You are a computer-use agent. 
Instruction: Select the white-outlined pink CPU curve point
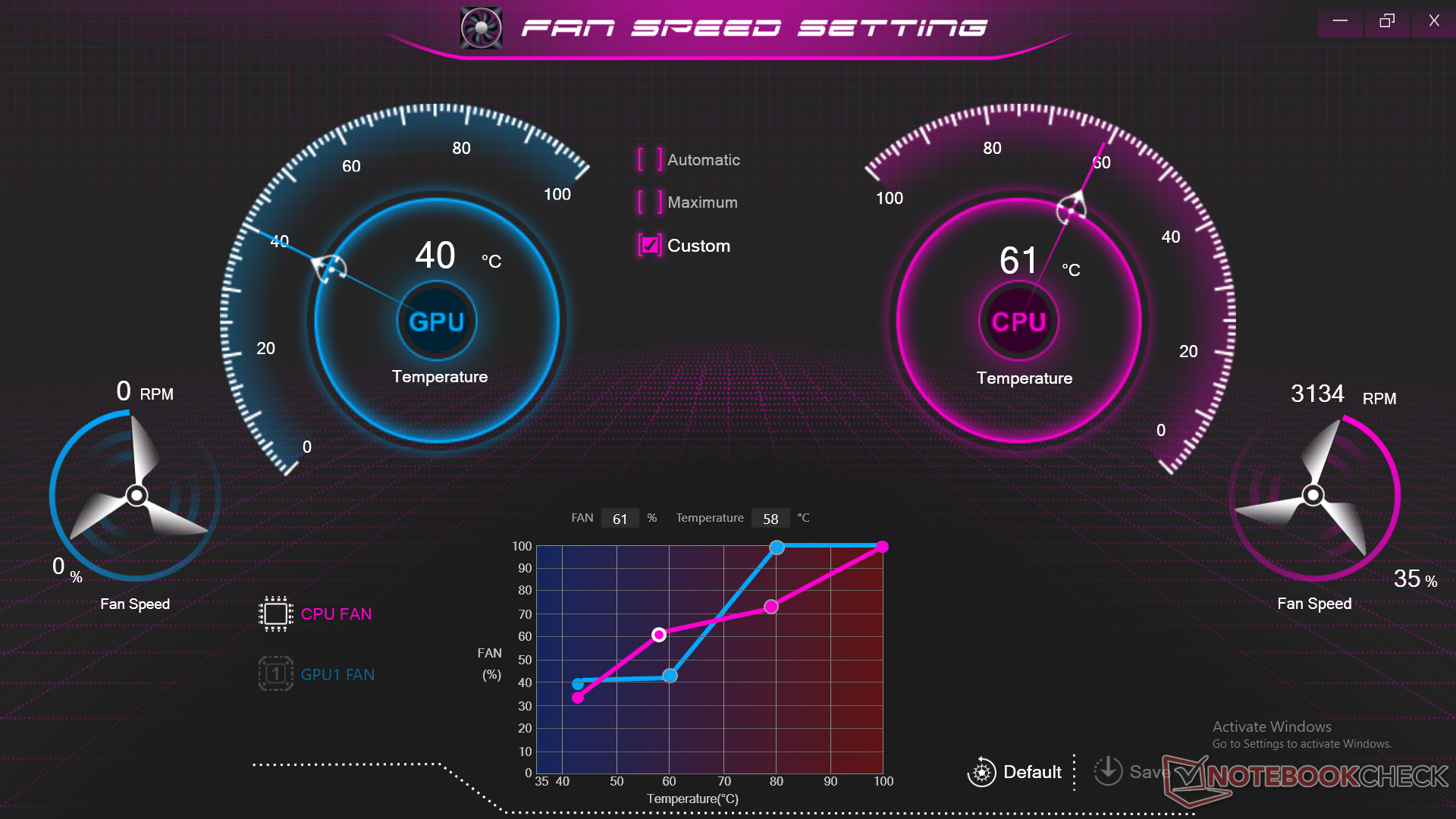point(659,635)
